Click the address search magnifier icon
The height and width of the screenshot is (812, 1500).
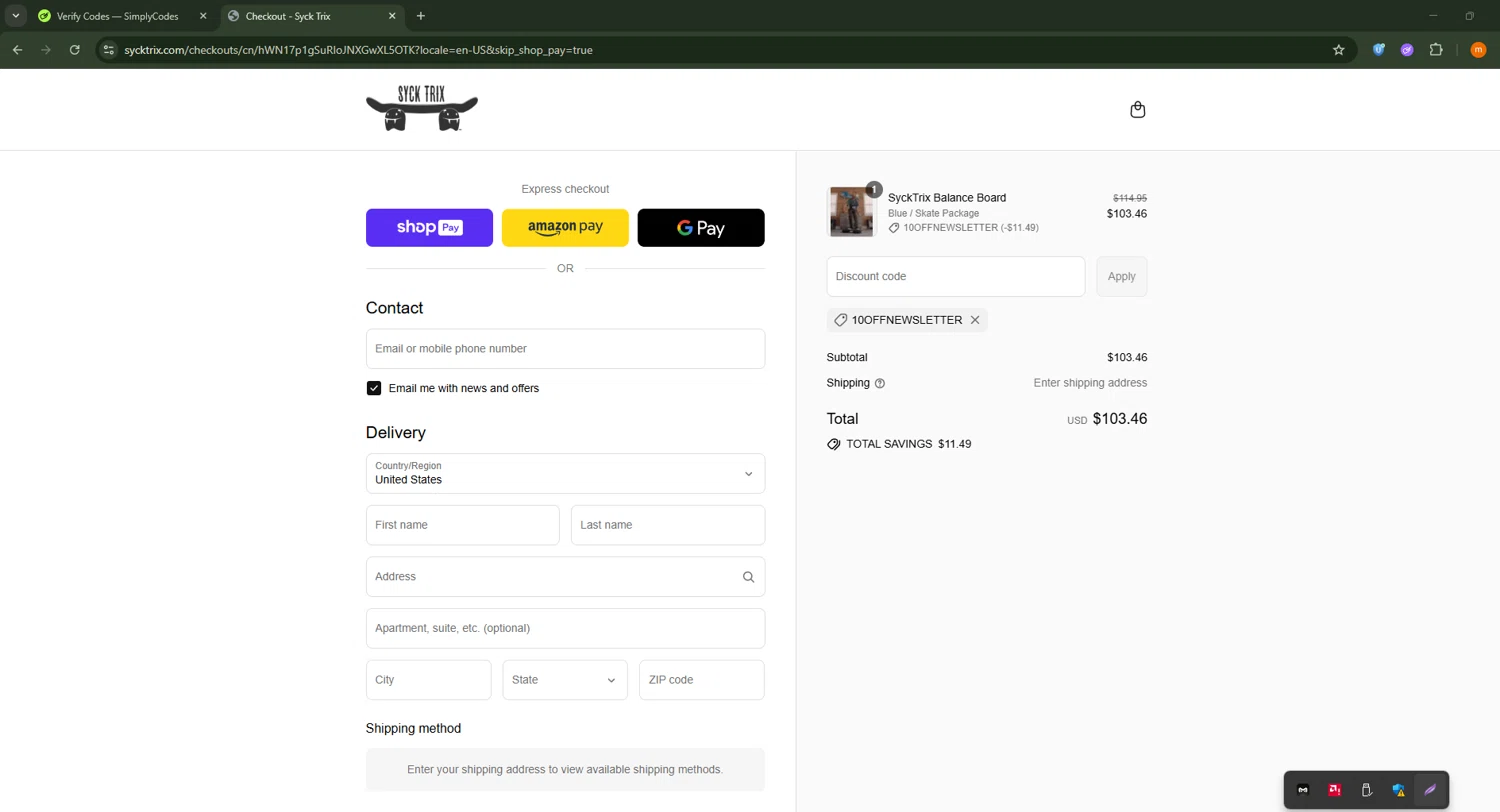pyautogui.click(x=748, y=577)
